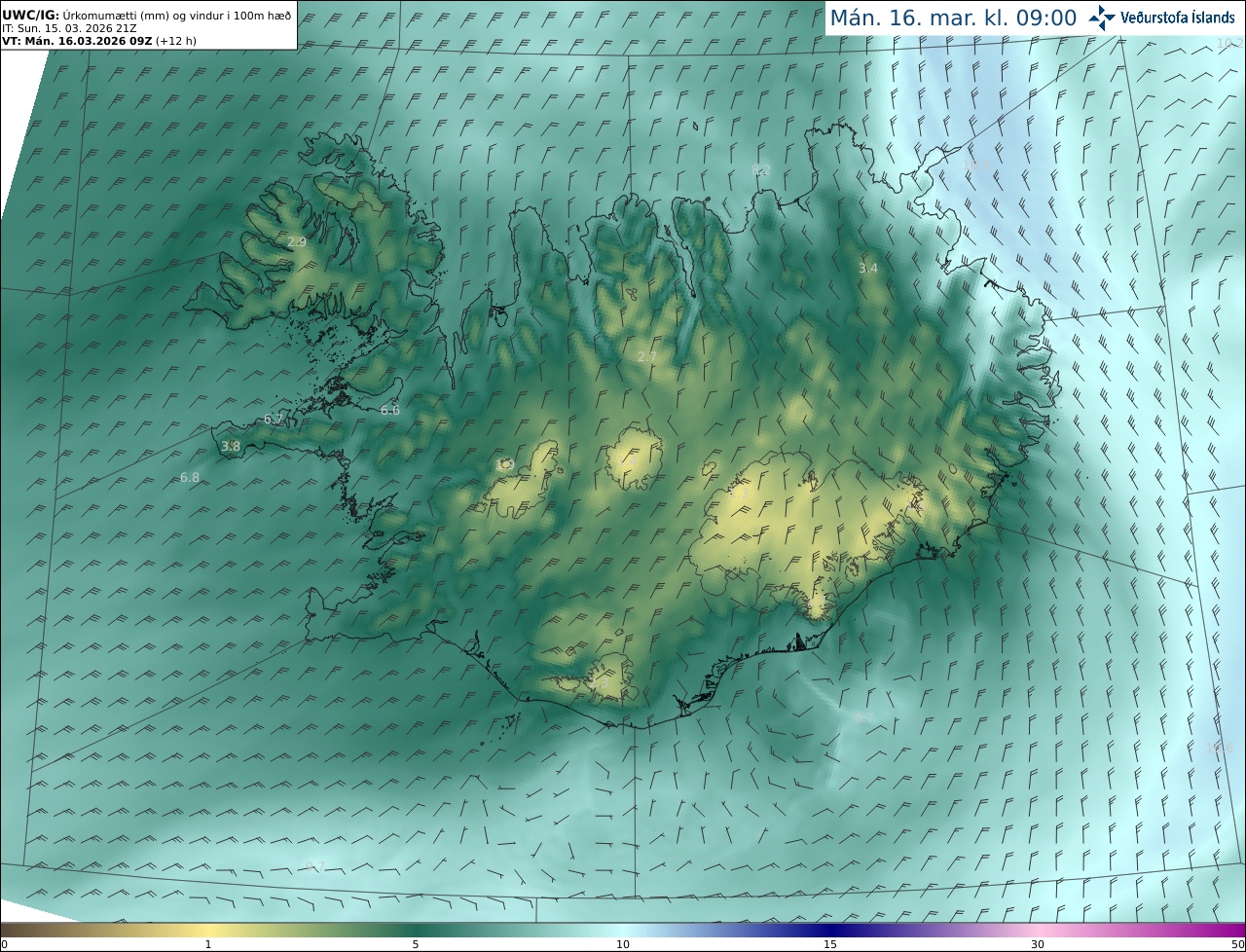Click the 8.2 value label off the north coast

(x=761, y=170)
